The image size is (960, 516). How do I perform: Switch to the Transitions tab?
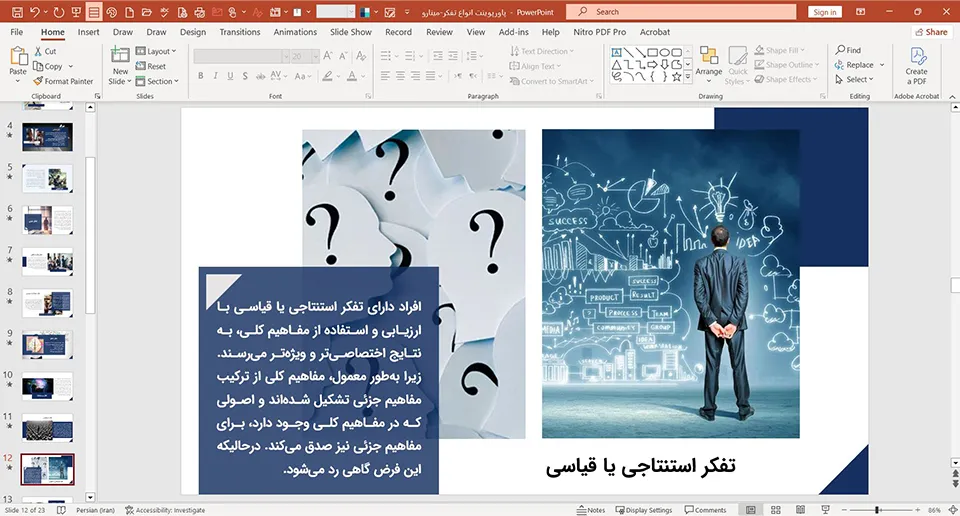click(239, 32)
